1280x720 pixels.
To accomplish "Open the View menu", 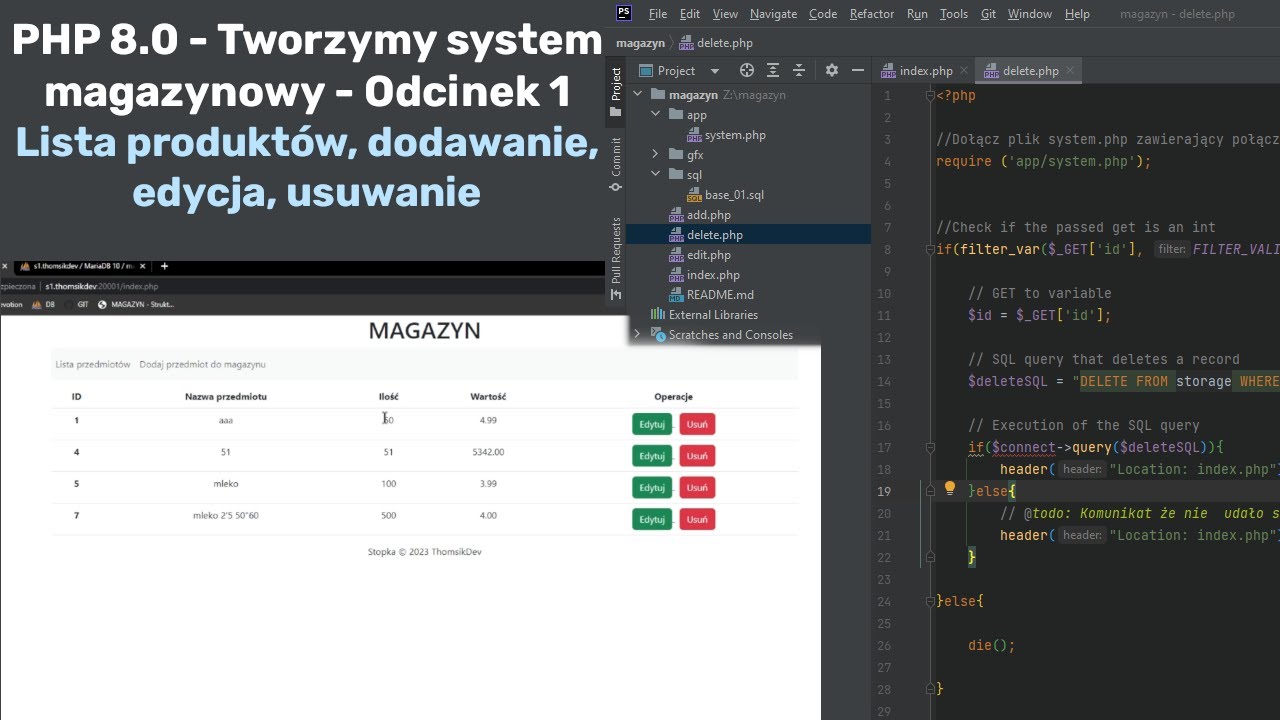I will 725,14.
